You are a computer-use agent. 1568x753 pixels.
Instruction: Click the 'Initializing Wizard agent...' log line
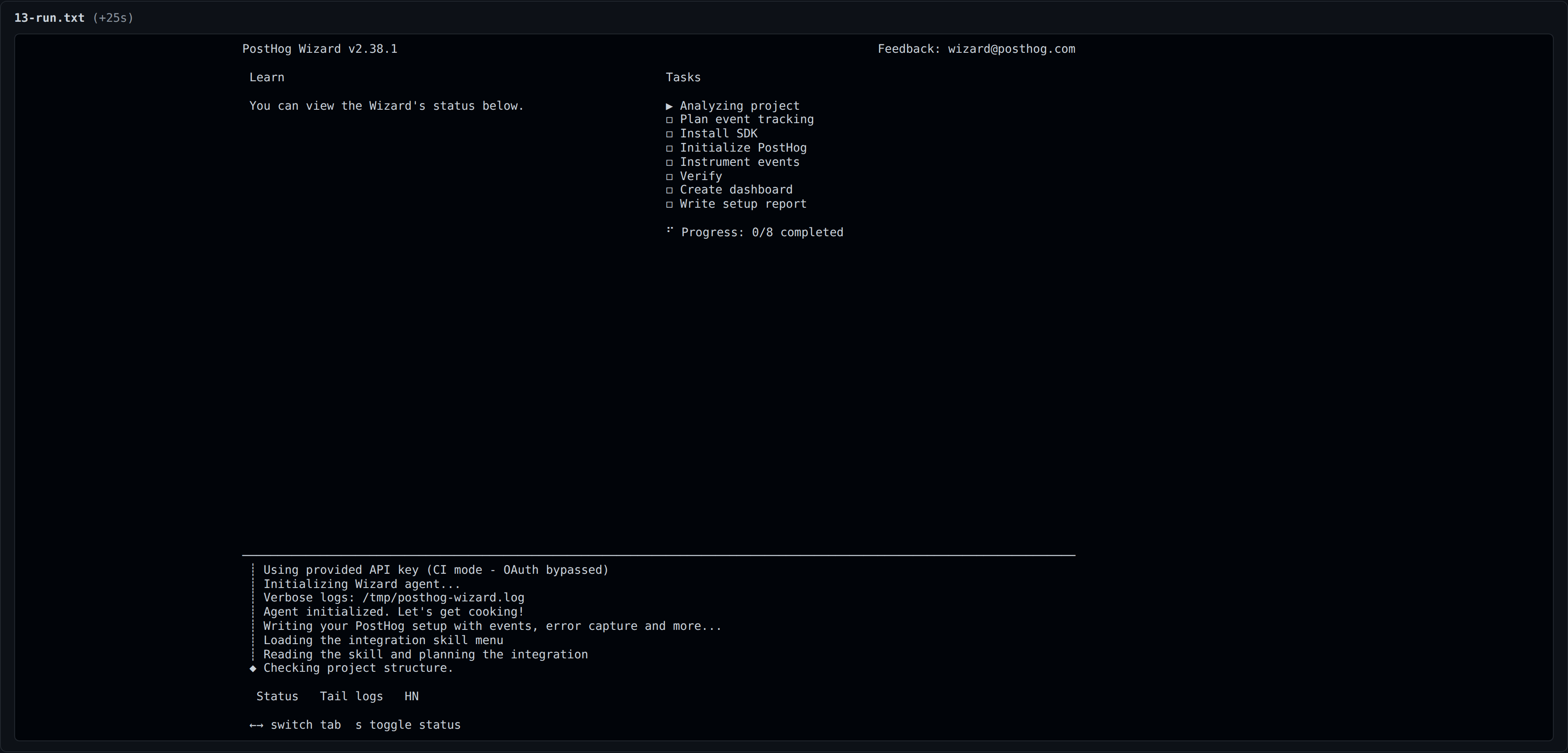361,584
